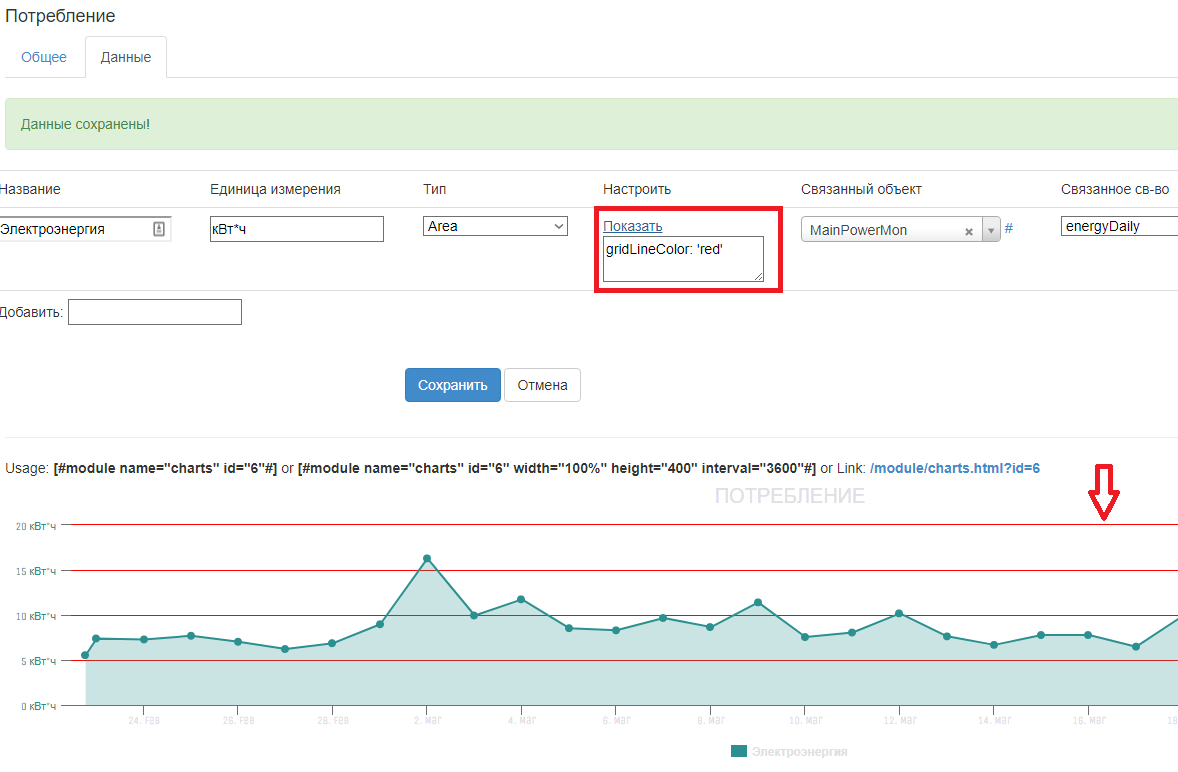Open the MainPowerMon linked object dropdown arrow
The width and height of the screenshot is (1178, 772).
[991, 231]
